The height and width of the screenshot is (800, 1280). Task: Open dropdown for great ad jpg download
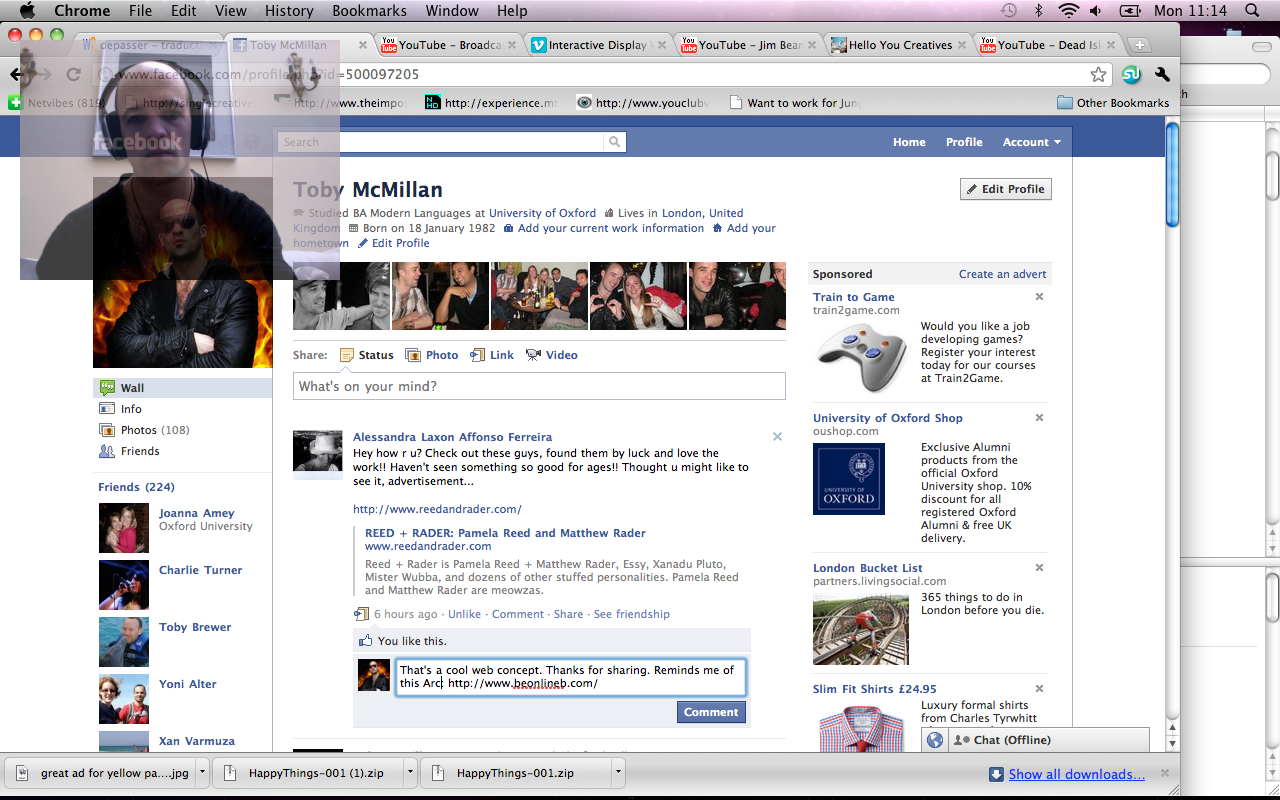point(202,773)
